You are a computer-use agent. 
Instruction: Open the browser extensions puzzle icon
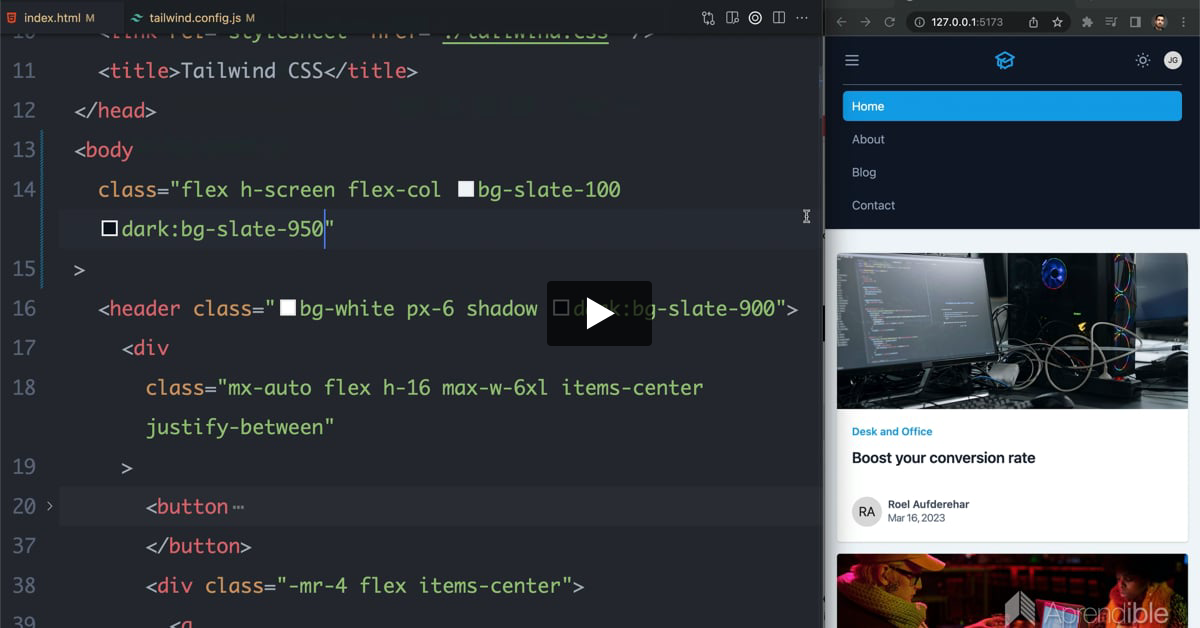tap(1087, 22)
